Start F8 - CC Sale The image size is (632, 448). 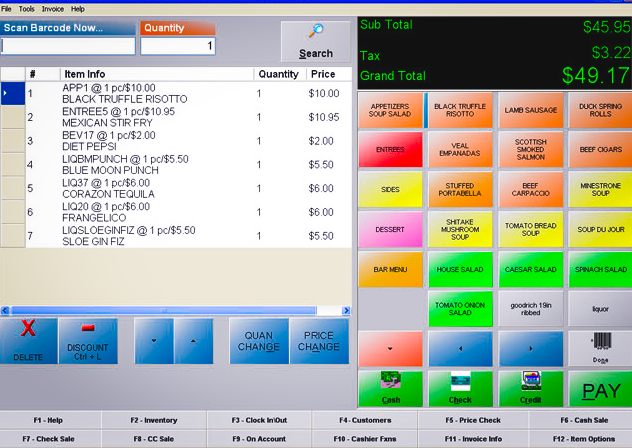(154, 439)
